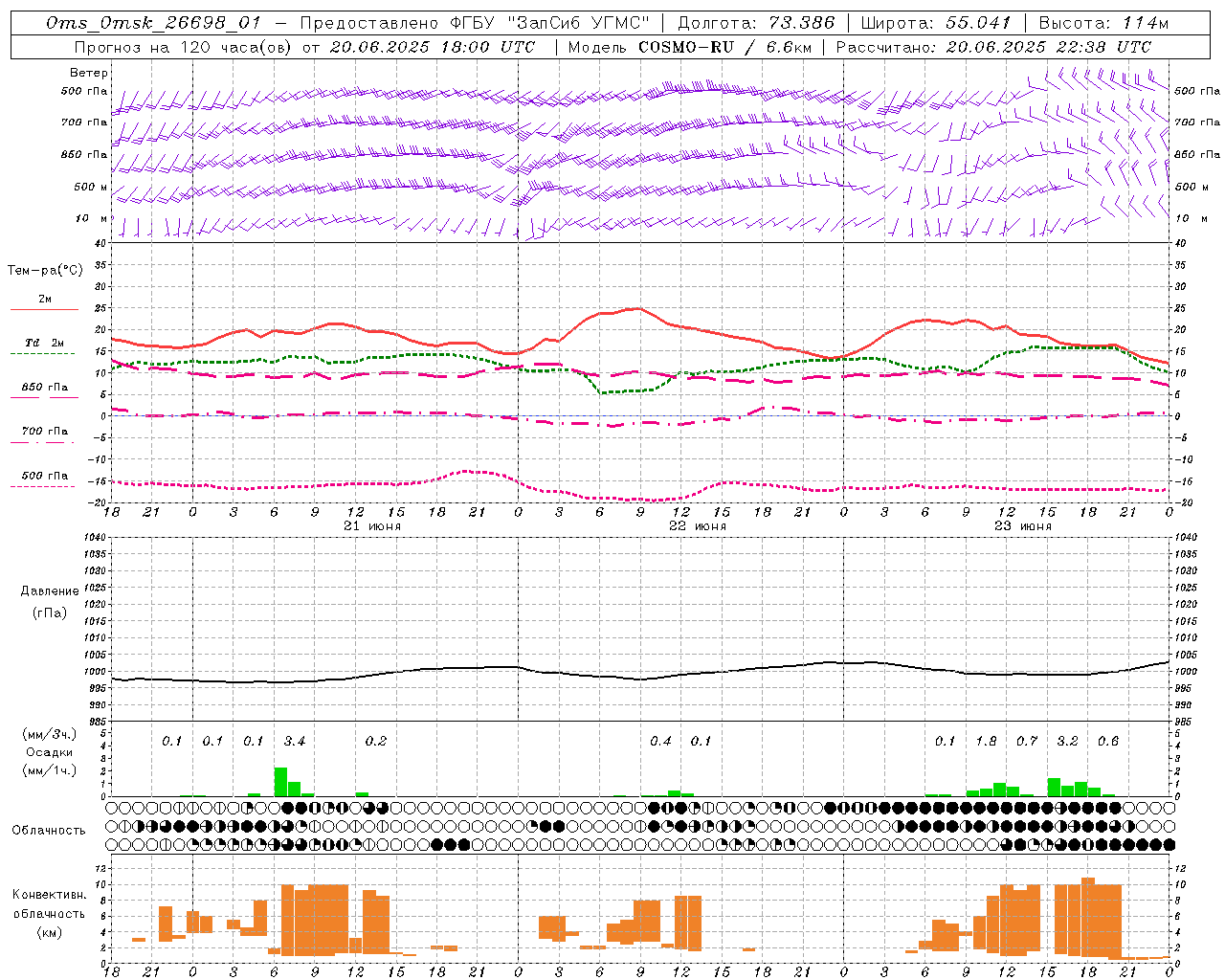Click the green dashed Td legend line
The image size is (1225, 980).
pyautogui.click(x=43, y=353)
